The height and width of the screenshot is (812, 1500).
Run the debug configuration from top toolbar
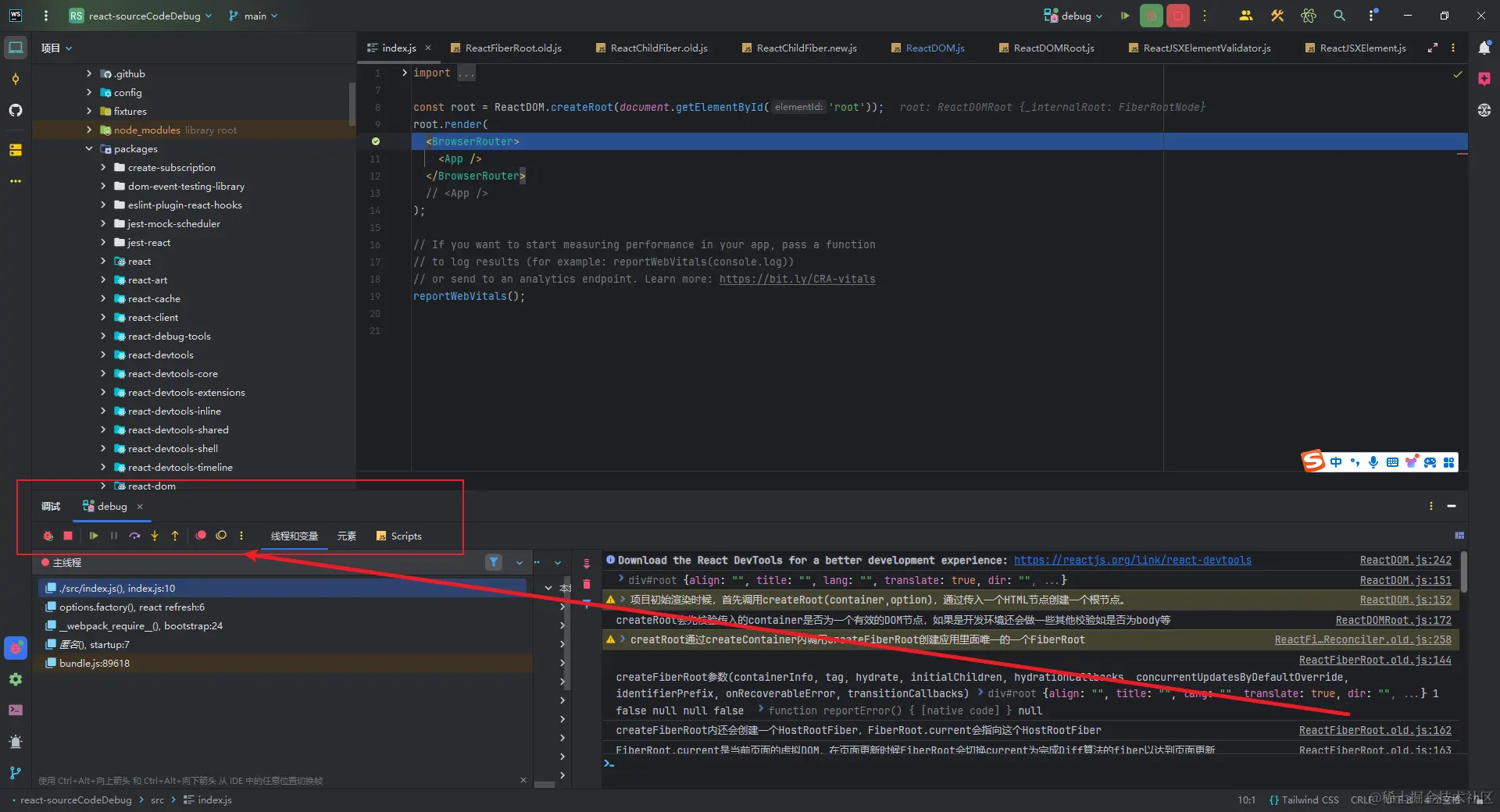click(1125, 16)
